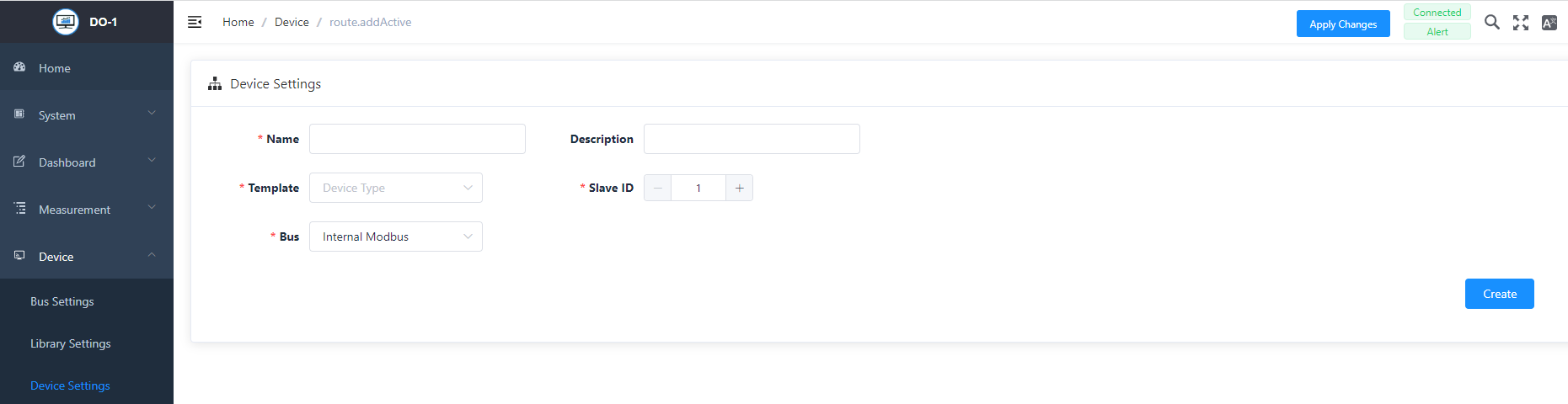Image resolution: width=1568 pixels, height=404 pixels.
Task: Increase Slave ID with plus button
Action: point(739,188)
